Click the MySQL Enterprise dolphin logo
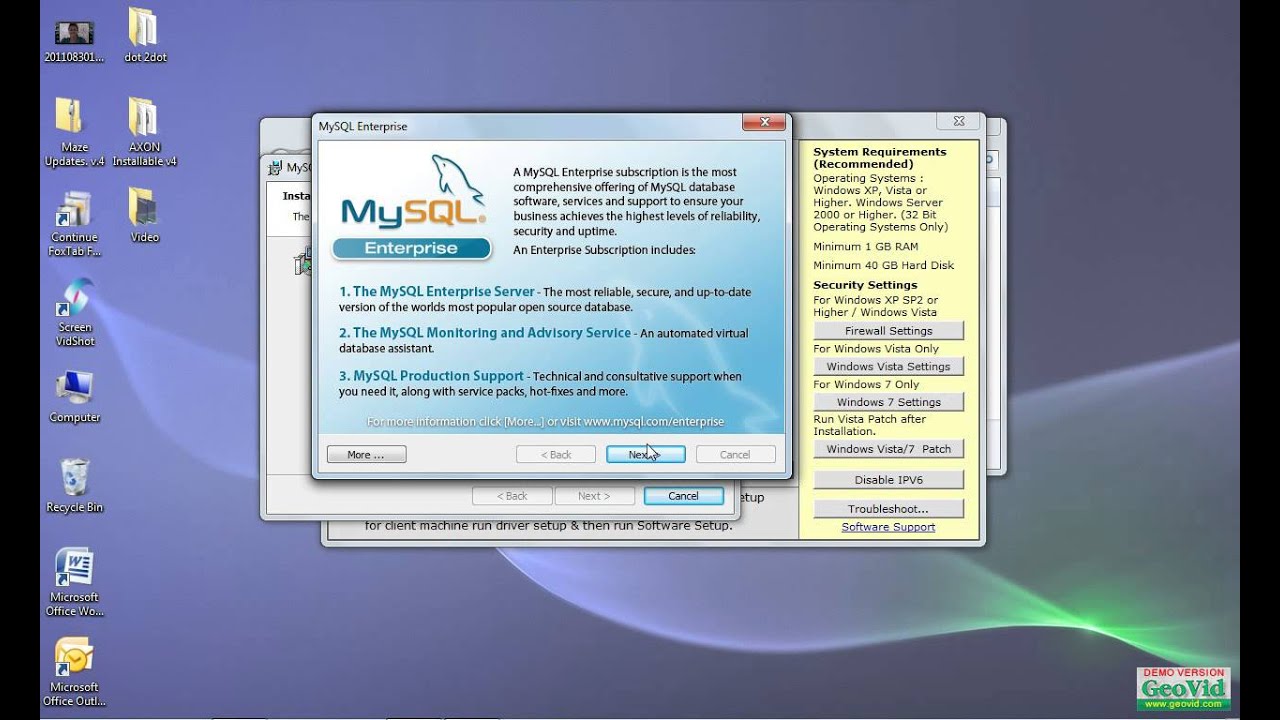This screenshot has width=1280, height=720. (413, 207)
